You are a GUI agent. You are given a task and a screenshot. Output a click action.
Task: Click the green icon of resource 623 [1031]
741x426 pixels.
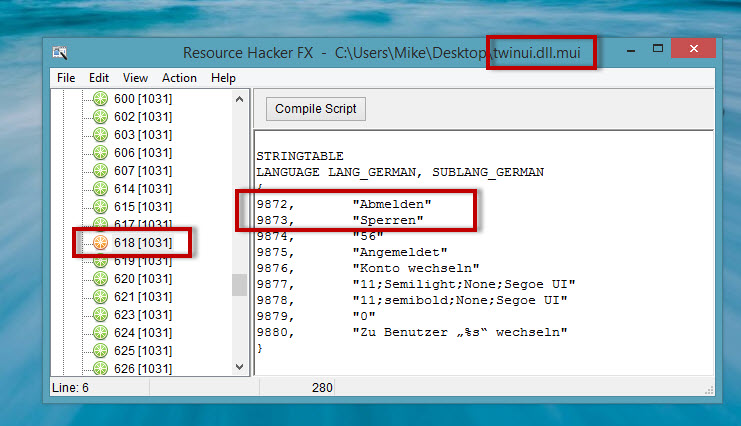100,314
